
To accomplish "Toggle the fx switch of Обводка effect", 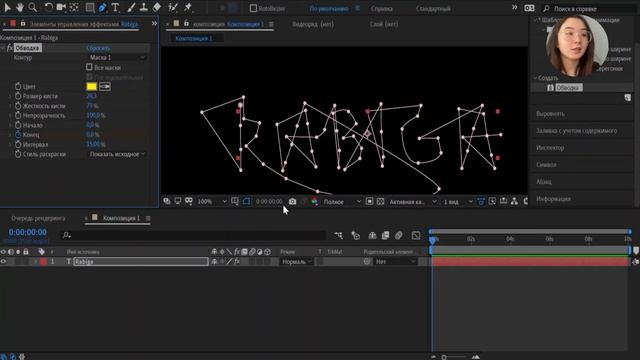I will tap(10, 48).
